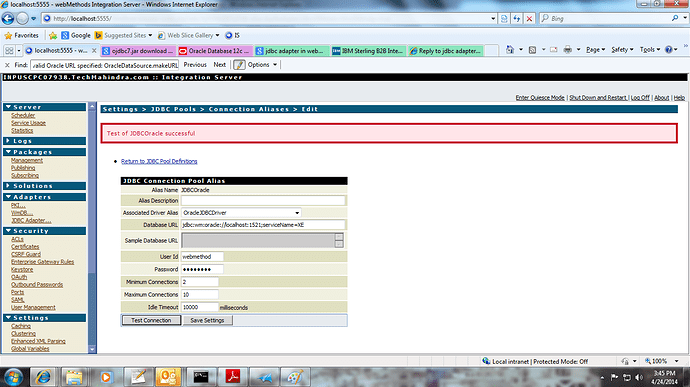Screen dimensions: 690x387
Task: Click the blue Help question mark icon
Action: (669, 50)
